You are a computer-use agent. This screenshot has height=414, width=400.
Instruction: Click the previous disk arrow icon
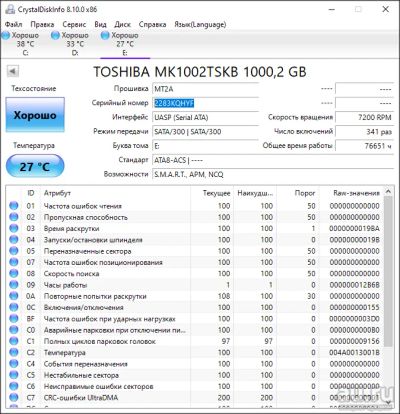point(13,71)
